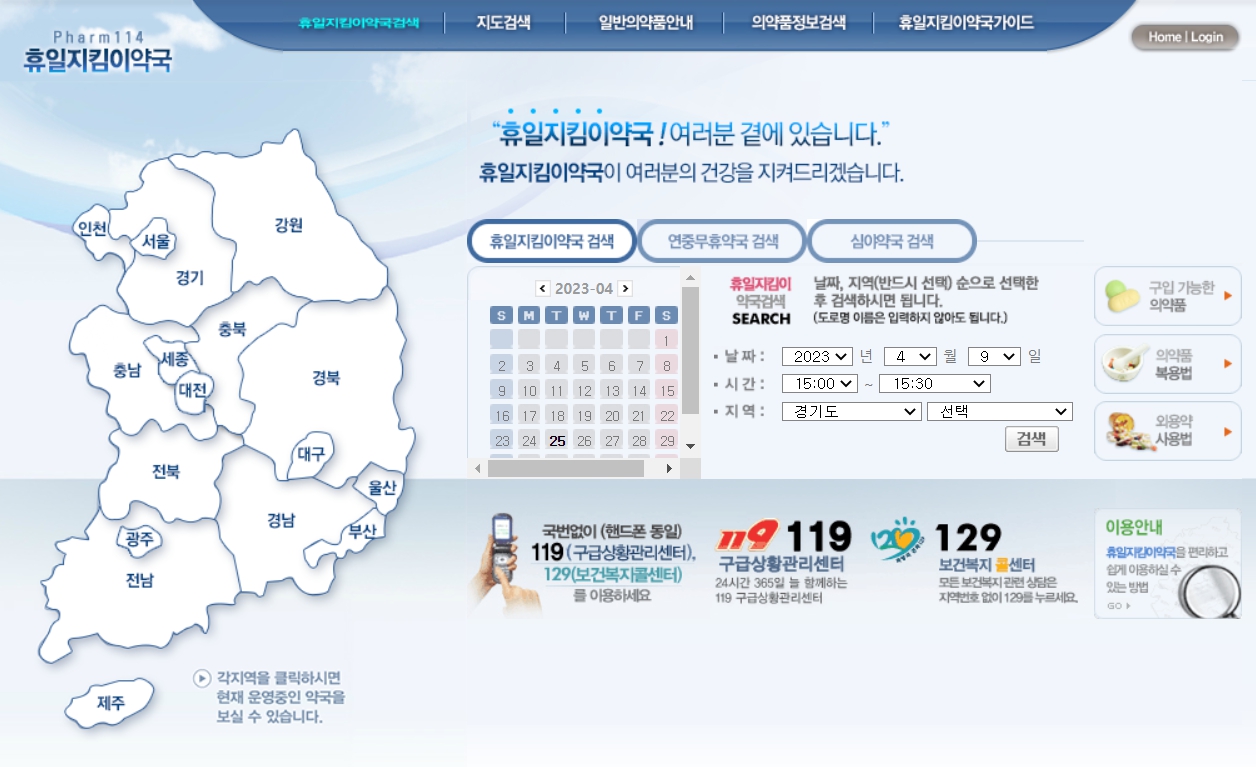The width and height of the screenshot is (1256, 767).
Task: Select 인천 on the map
Action: [92, 228]
